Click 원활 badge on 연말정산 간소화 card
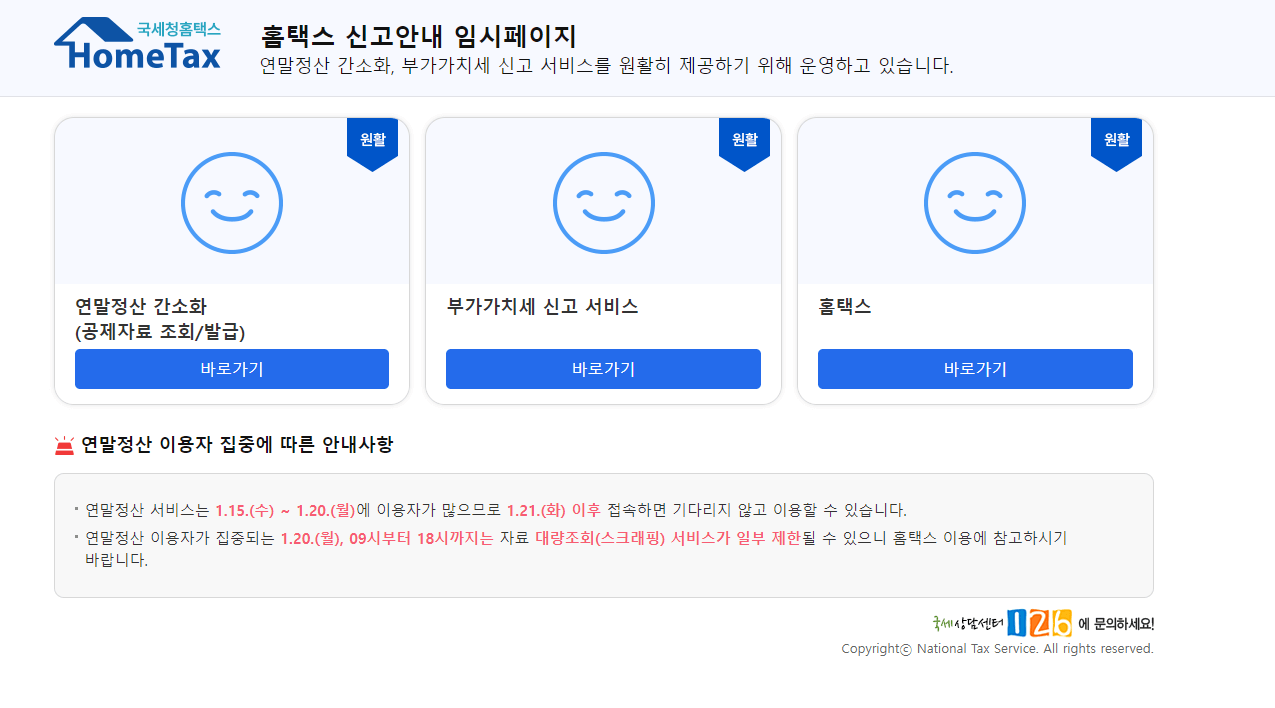This screenshot has width=1275, height=708. click(x=373, y=144)
